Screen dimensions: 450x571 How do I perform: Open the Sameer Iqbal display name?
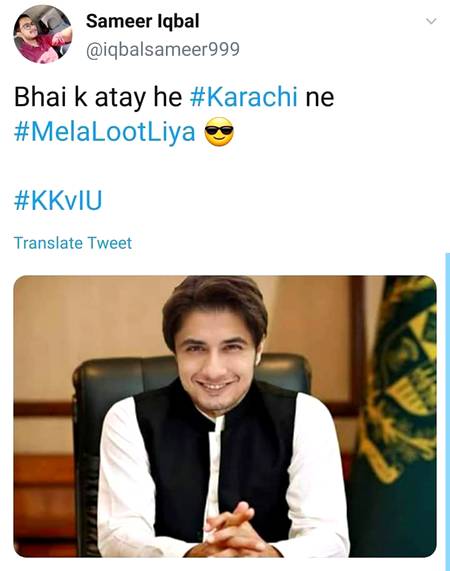[x=143, y=21]
